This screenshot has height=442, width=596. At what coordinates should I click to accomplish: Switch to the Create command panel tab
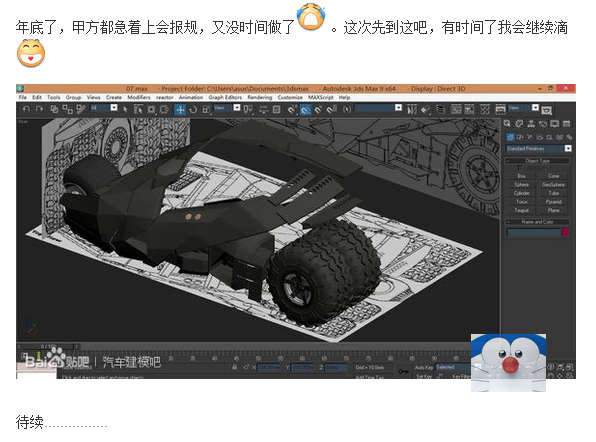coord(507,124)
